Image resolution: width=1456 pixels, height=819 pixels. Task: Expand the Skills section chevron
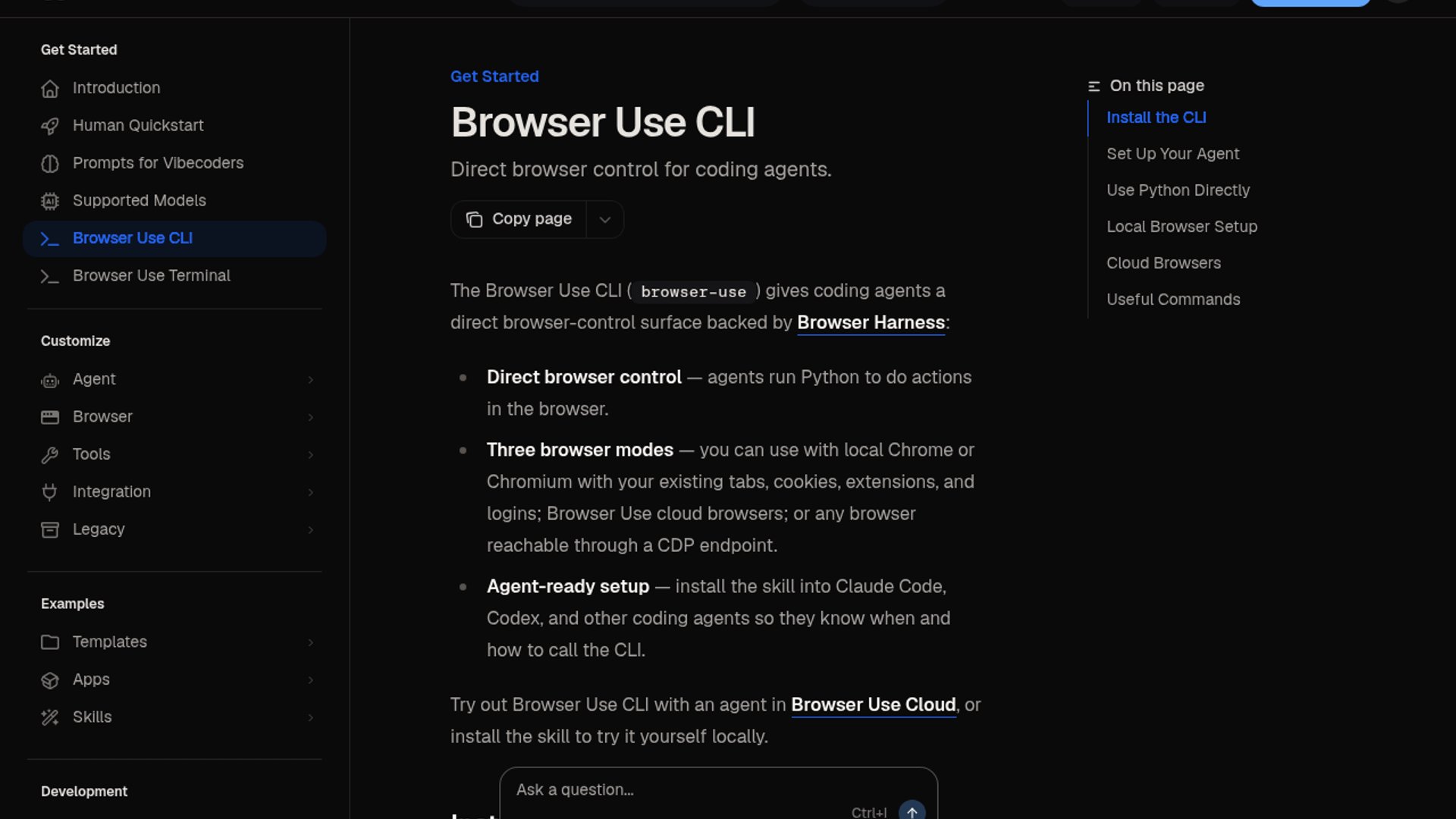(310, 717)
